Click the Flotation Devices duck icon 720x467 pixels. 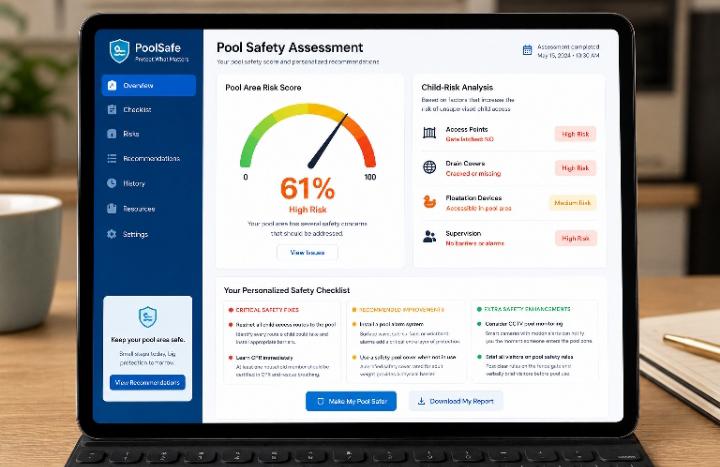pyautogui.click(x=429, y=202)
